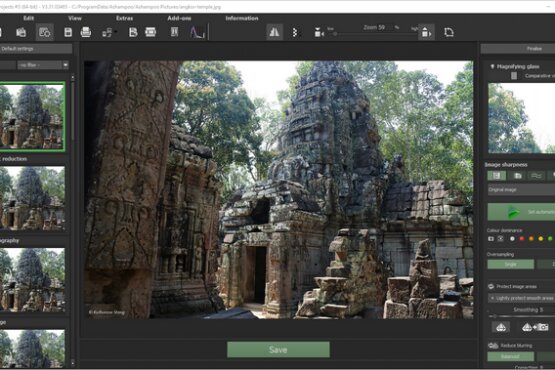This screenshot has width=555, height=370.
Task: Open the histogram curve icon
Action: click(x=197, y=32)
